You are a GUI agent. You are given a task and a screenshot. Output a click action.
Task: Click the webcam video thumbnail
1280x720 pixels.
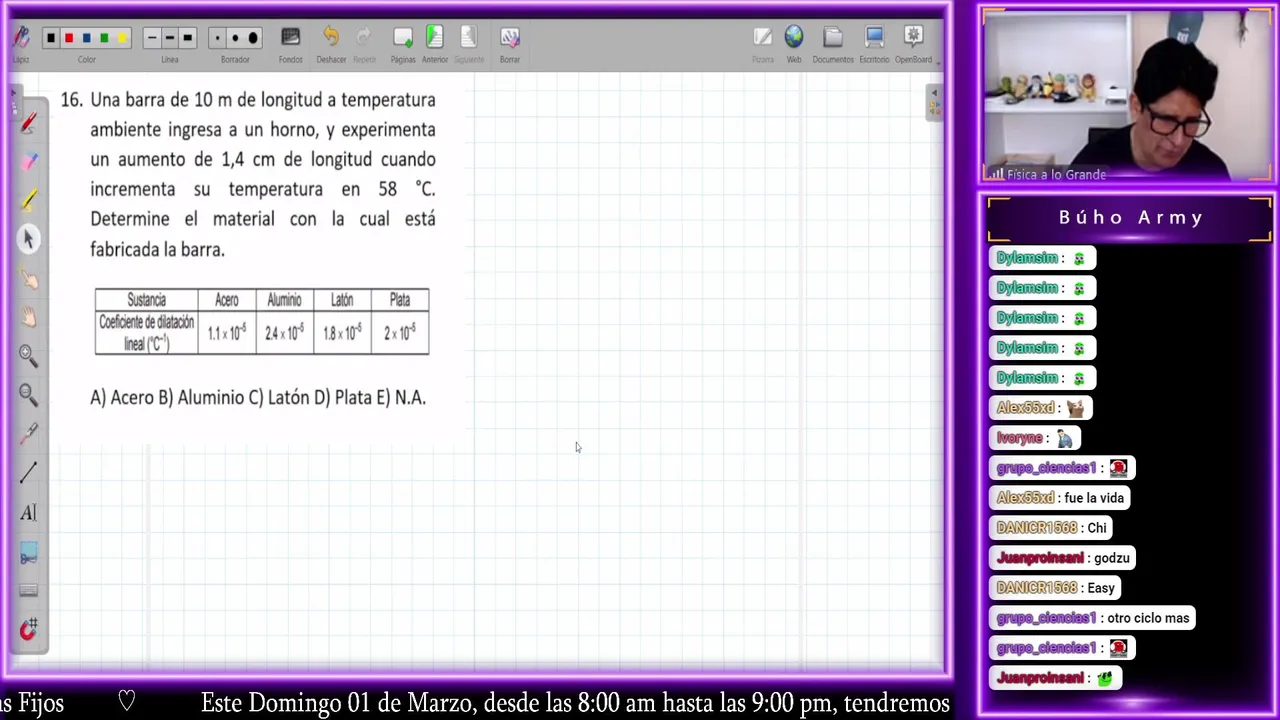(1127, 96)
